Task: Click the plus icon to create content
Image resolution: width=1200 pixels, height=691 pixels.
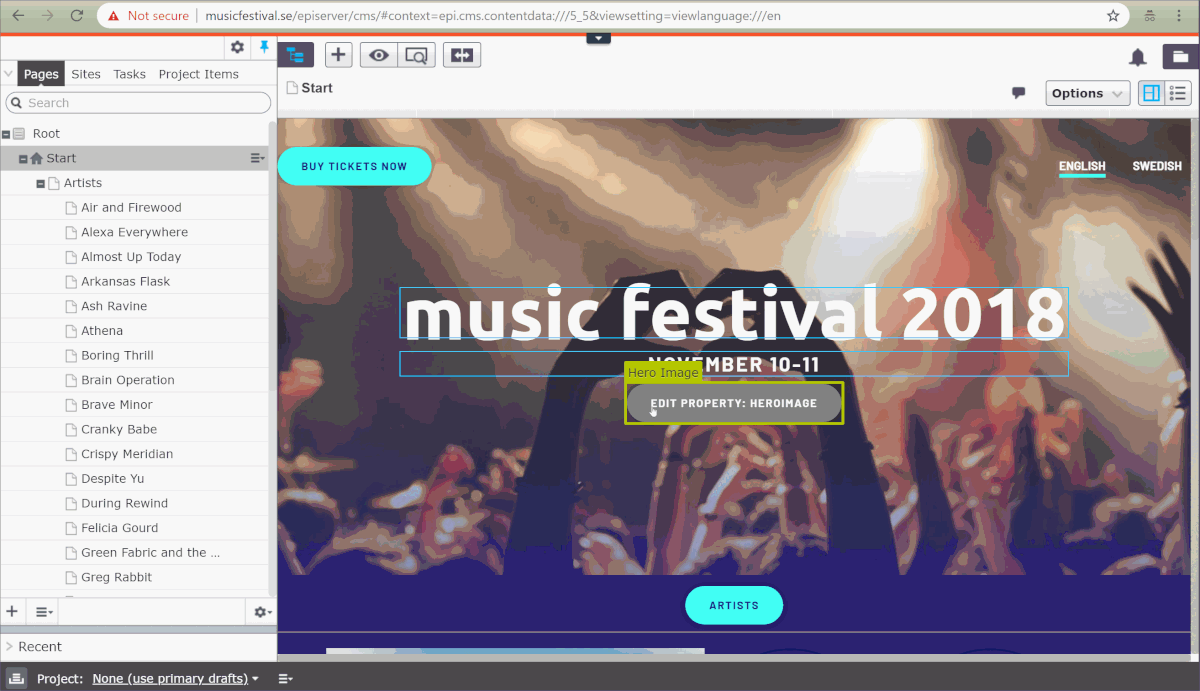Action: click(339, 56)
